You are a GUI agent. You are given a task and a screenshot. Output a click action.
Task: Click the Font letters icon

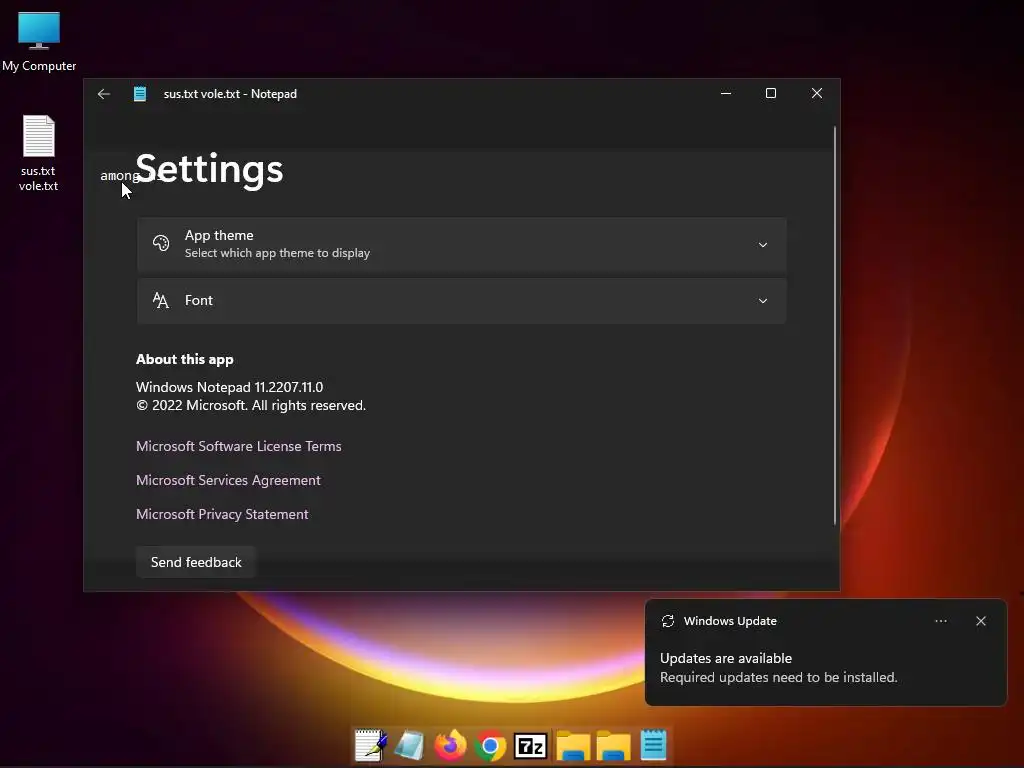pos(161,300)
